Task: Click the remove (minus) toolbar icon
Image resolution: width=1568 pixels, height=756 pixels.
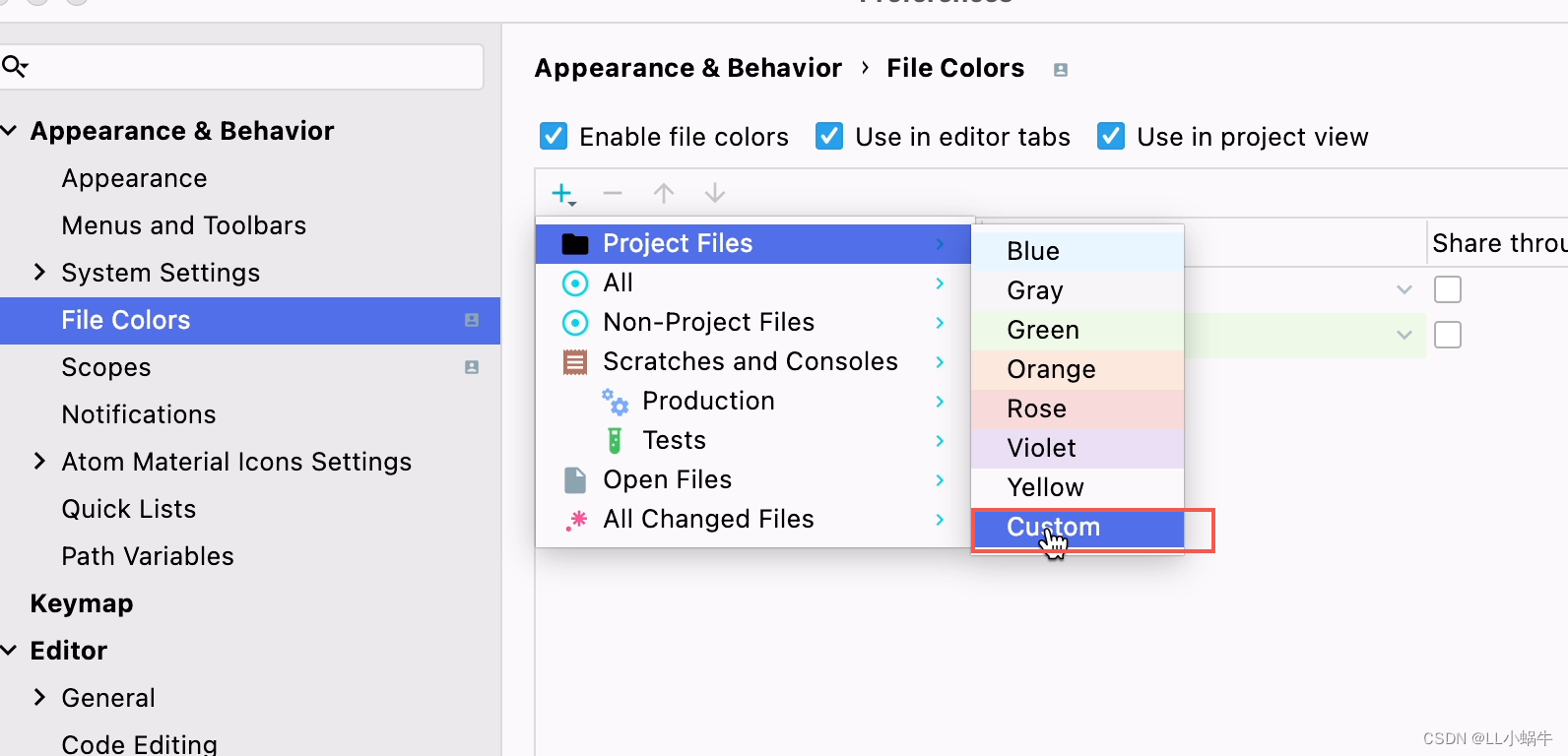Action: 613,194
